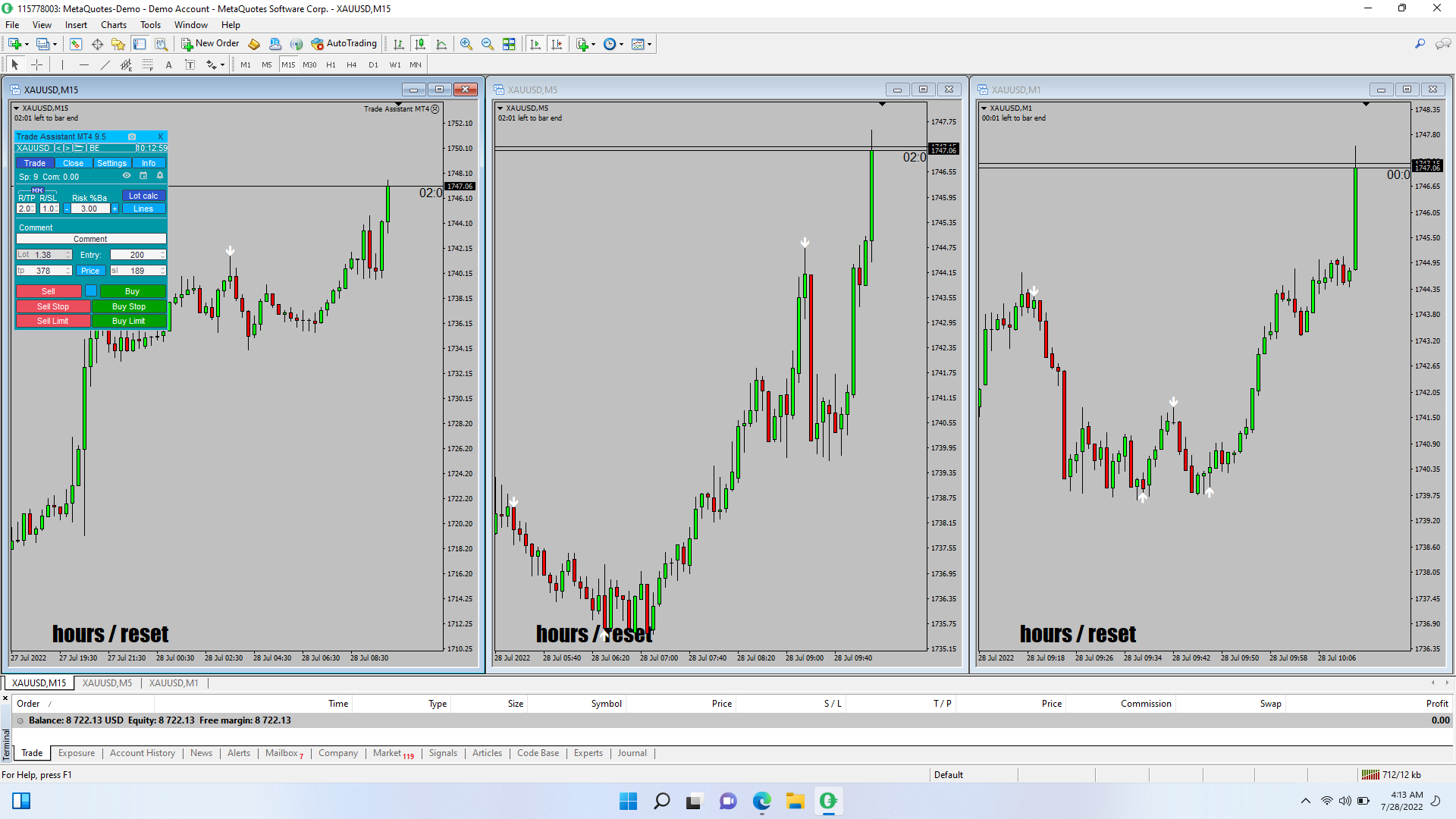Open the Charts menu
Image resolution: width=1456 pixels, height=819 pixels.
(114, 25)
